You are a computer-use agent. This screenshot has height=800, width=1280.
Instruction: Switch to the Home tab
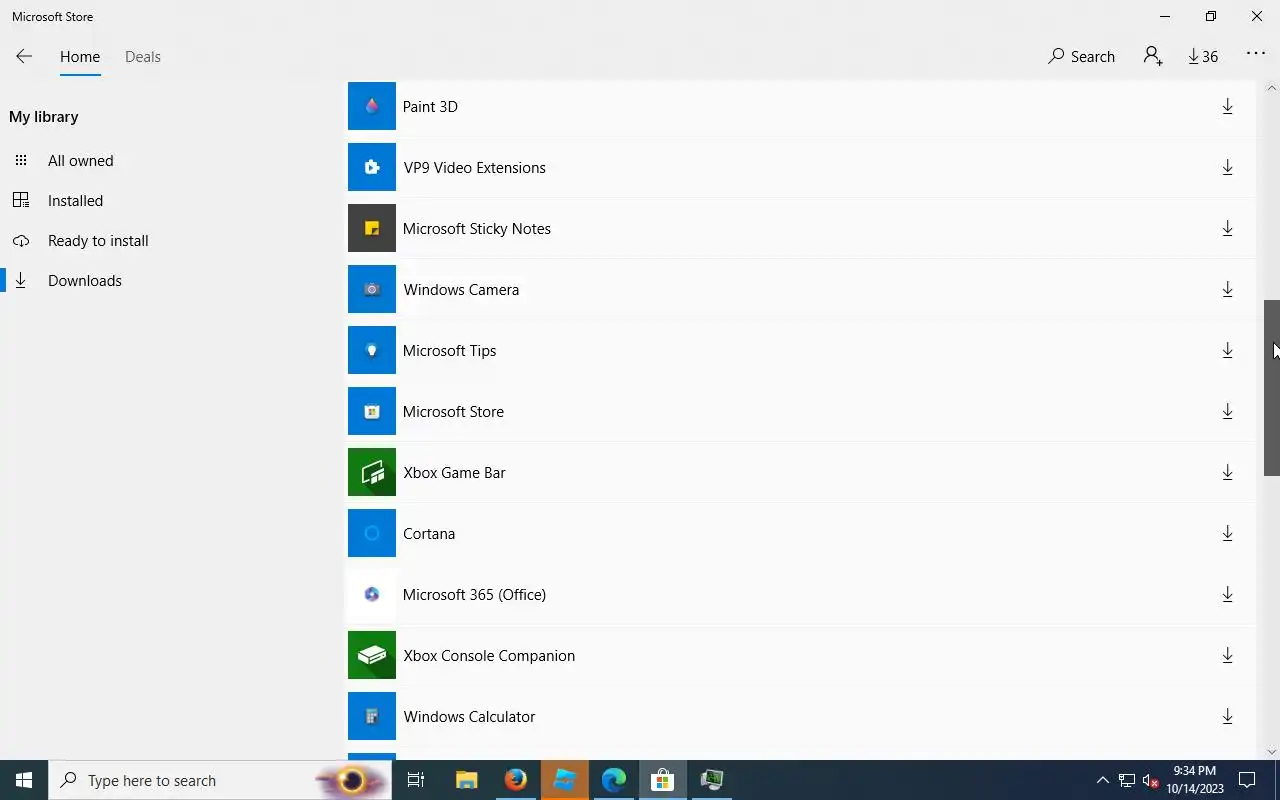[80, 56]
